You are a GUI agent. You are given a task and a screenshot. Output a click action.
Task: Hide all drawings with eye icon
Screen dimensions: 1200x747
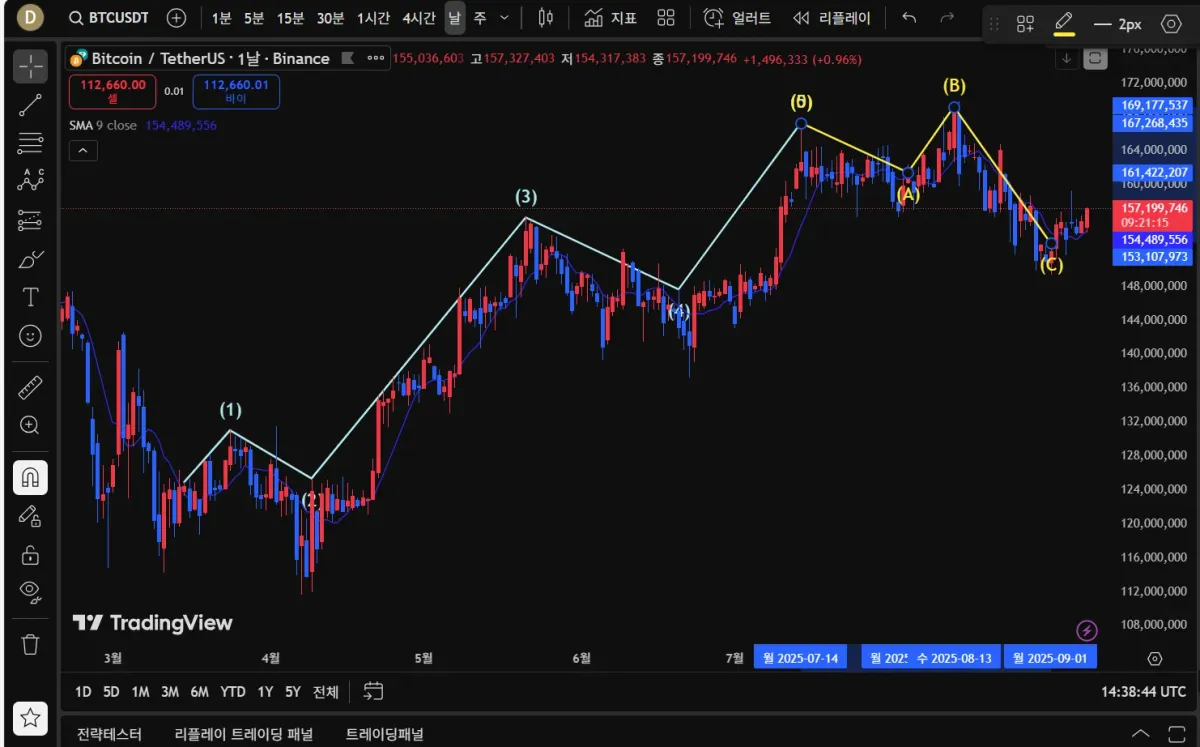point(30,592)
